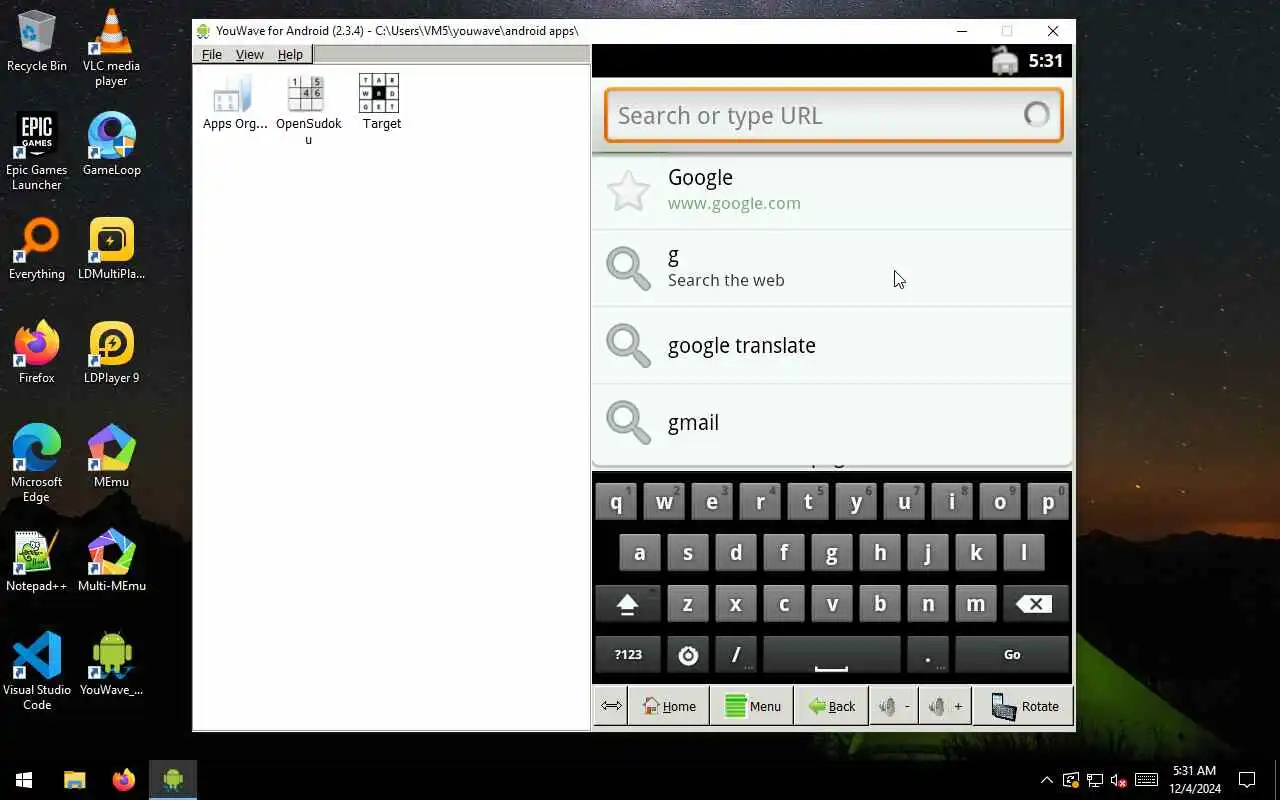1280x800 pixels.
Task: Select the 'google translate' suggestion
Action: (832, 345)
